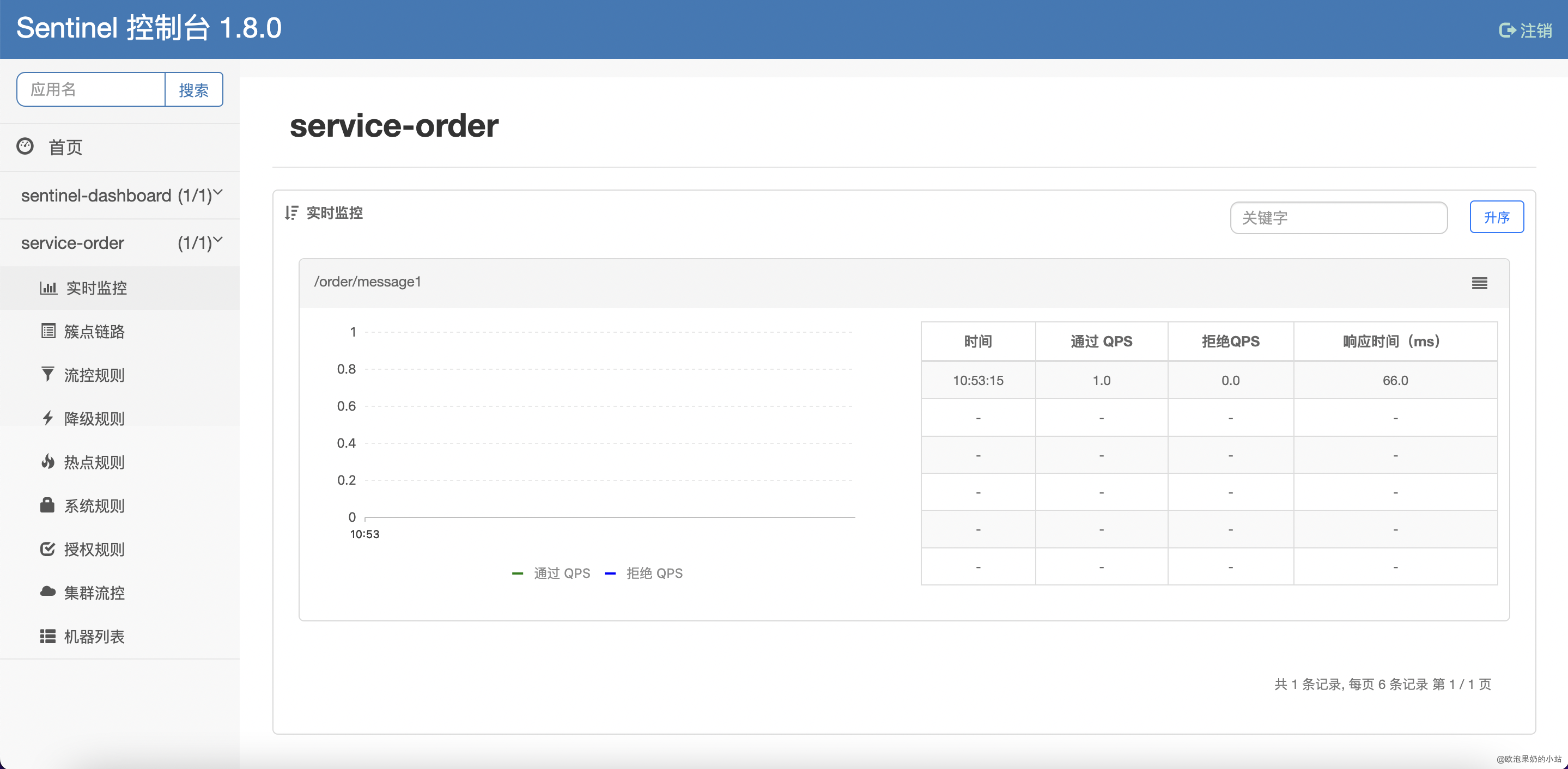Click the logout arrow icon
Viewport: 1568px width, 769px height.
(x=1507, y=30)
